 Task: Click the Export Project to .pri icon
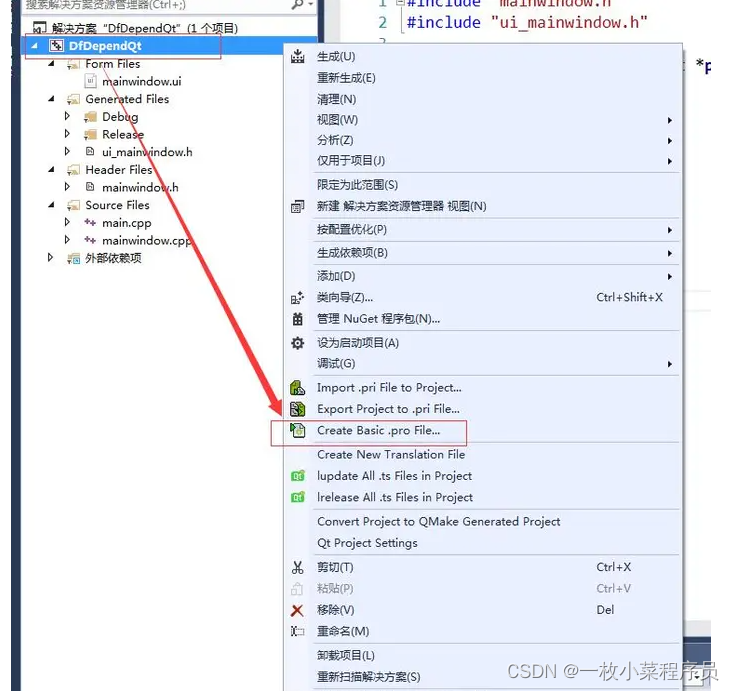(x=297, y=409)
